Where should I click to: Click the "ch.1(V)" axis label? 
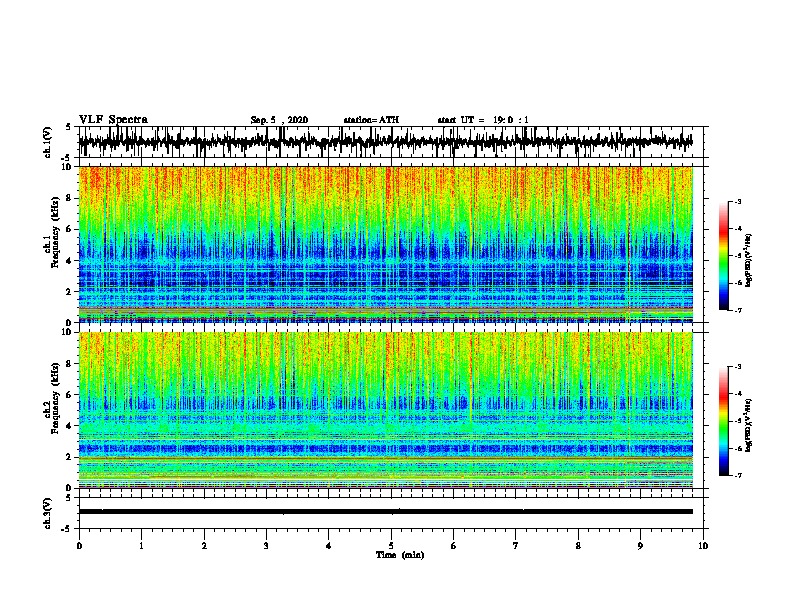pyautogui.click(x=47, y=142)
